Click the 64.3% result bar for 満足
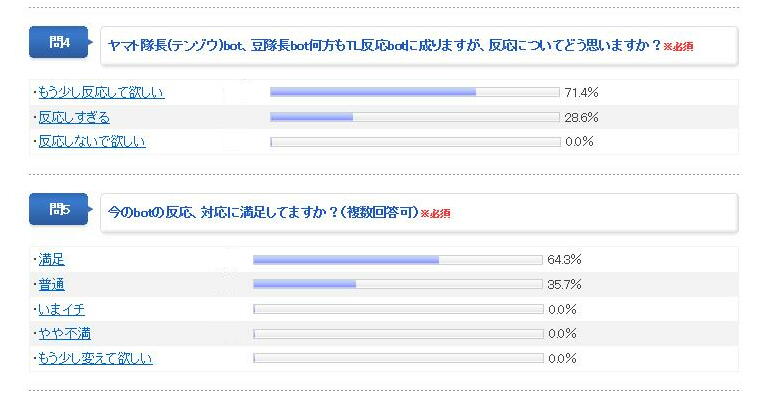The height and width of the screenshot is (400, 765). coord(398,259)
